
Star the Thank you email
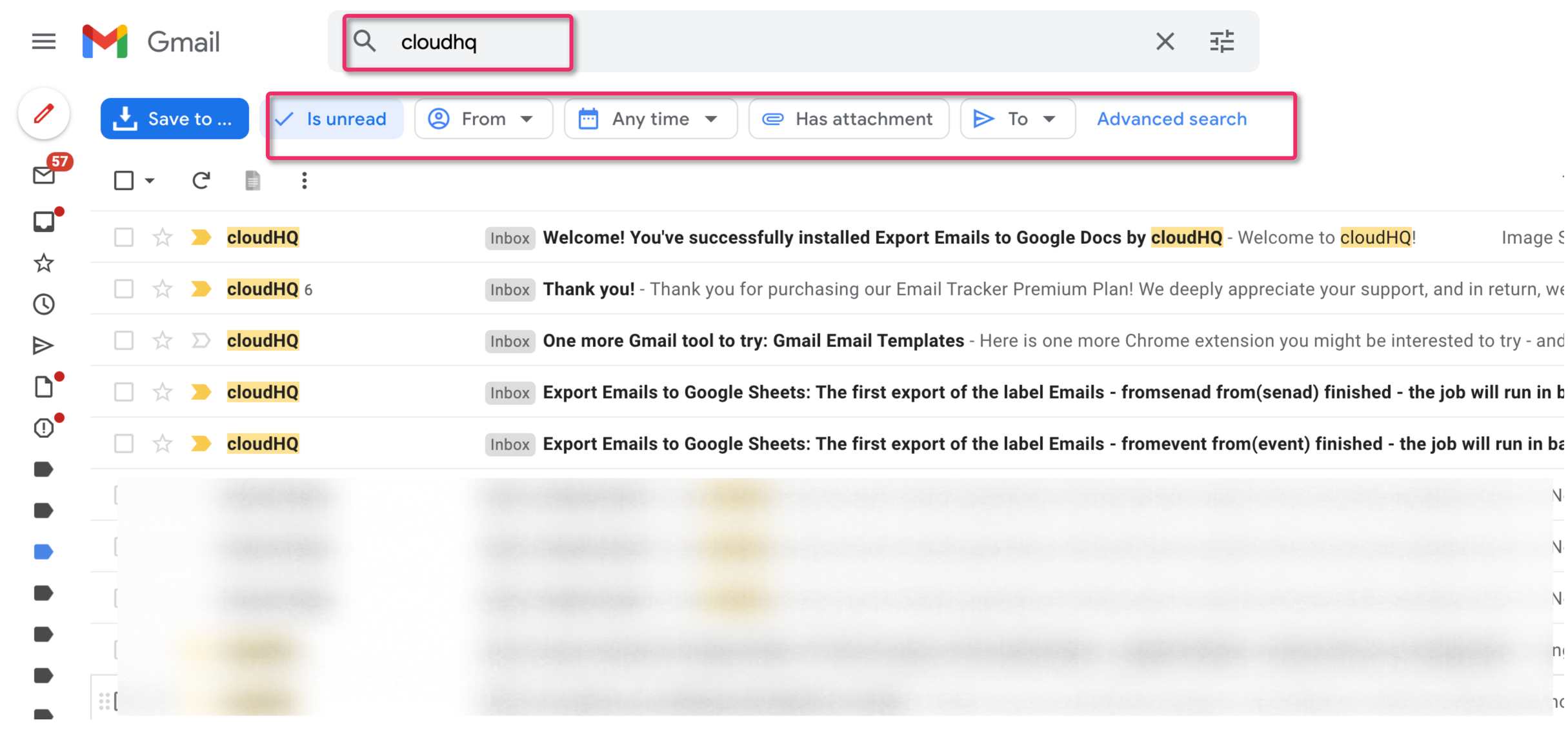(x=162, y=289)
